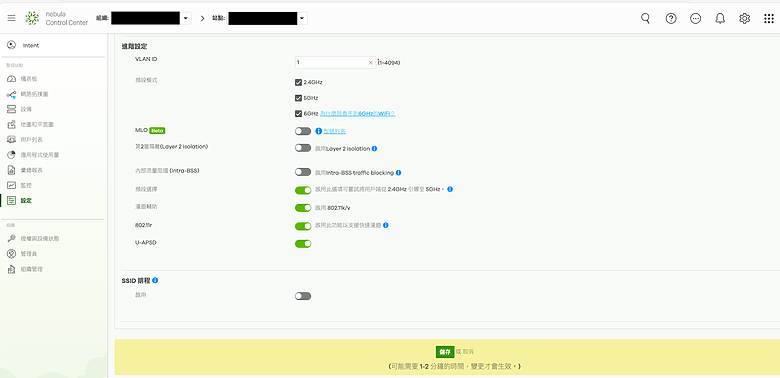780x378 pixels.
Task: Open 組織管理 in sidebar
Action: [x=32, y=269]
